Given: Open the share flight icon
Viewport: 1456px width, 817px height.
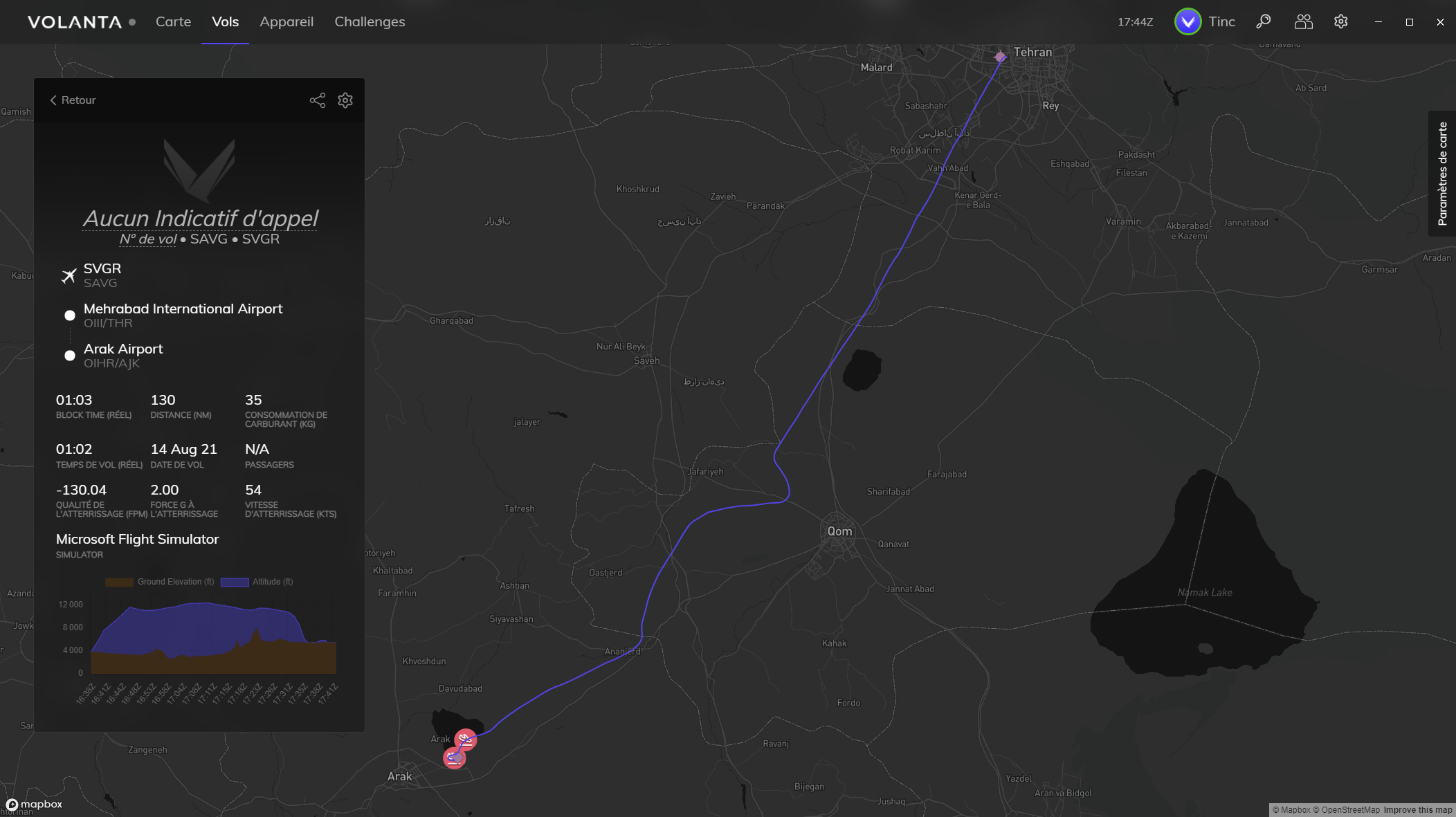Looking at the screenshot, I should tap(318, 100).
